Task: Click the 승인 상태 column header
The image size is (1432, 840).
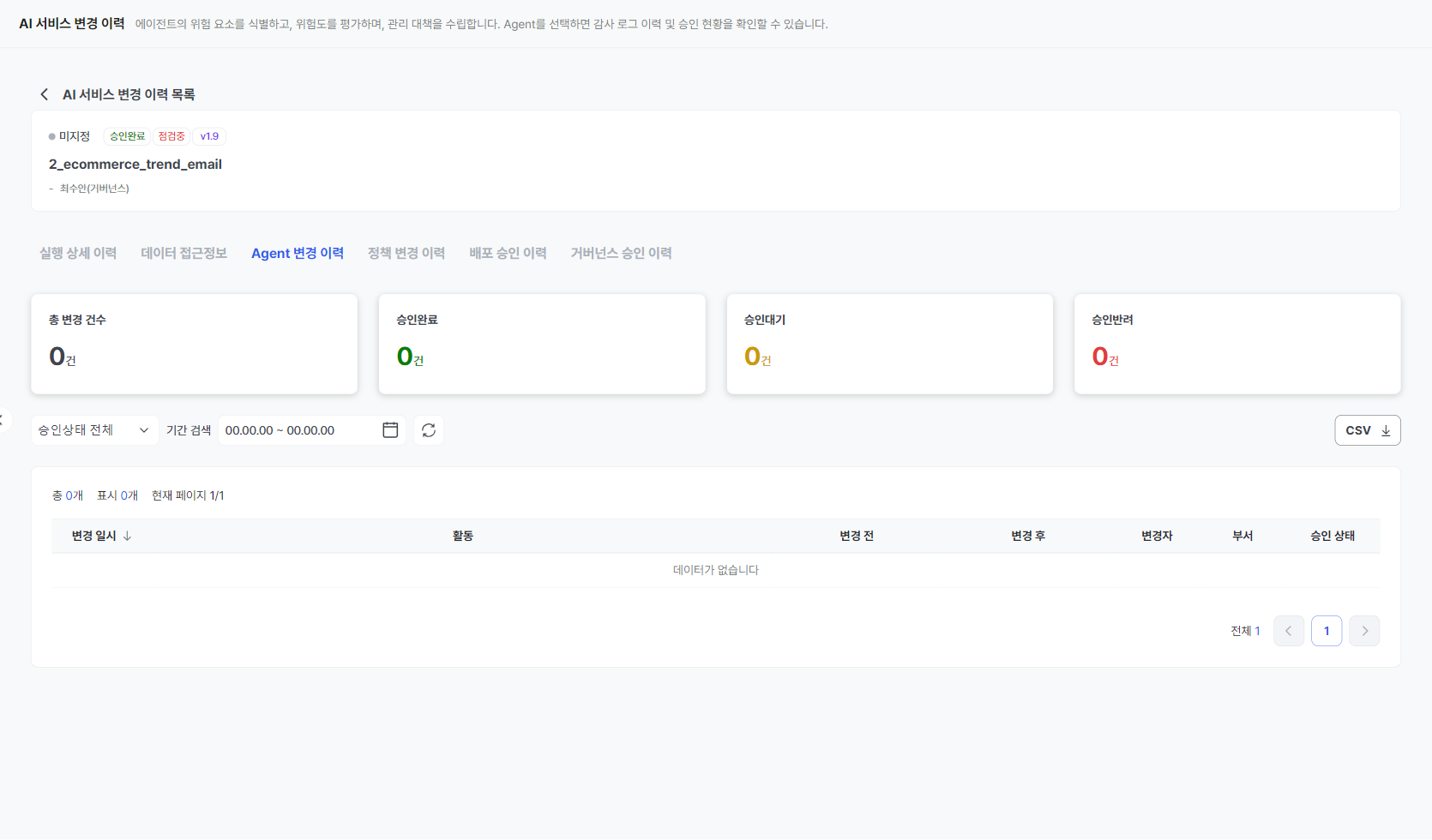Action: pyautogui.click(x=1333, y=536)
